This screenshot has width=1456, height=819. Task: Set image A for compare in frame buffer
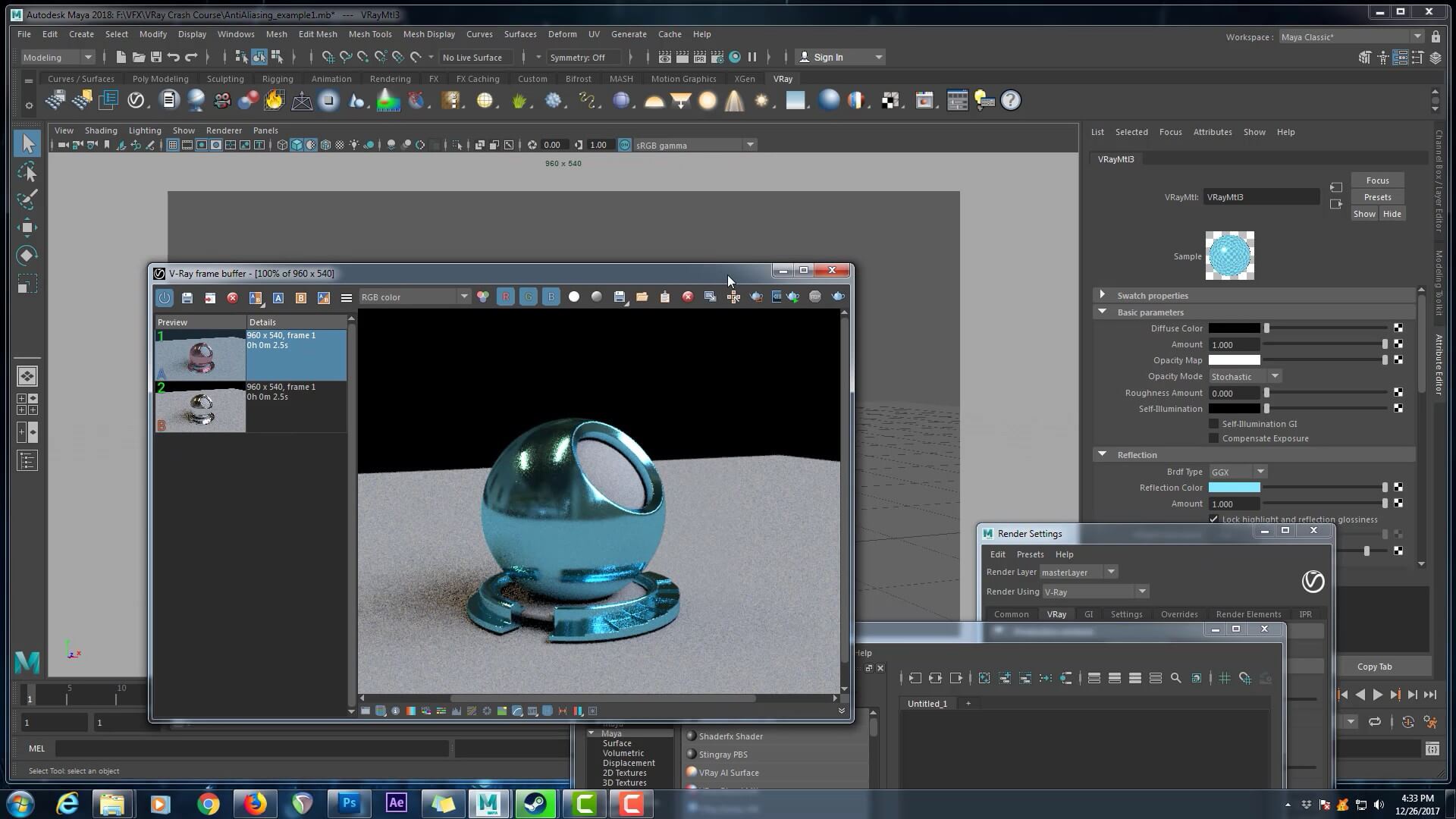click(x=278, y=298)
